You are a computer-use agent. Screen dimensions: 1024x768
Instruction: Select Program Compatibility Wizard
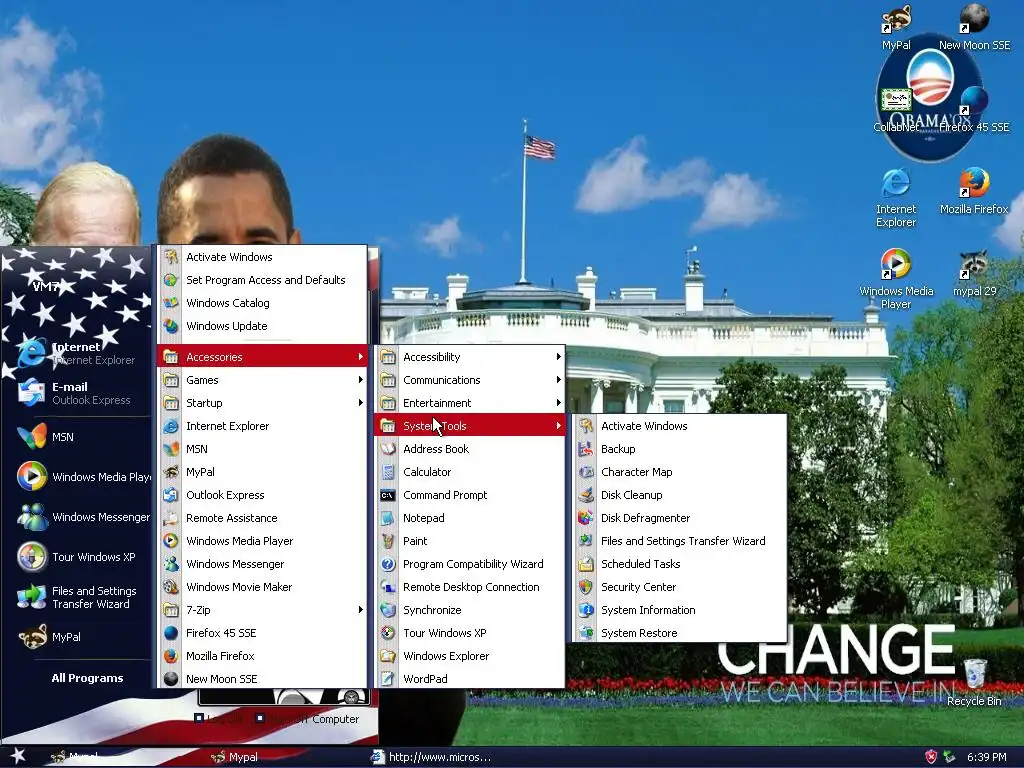coord(470,564)
